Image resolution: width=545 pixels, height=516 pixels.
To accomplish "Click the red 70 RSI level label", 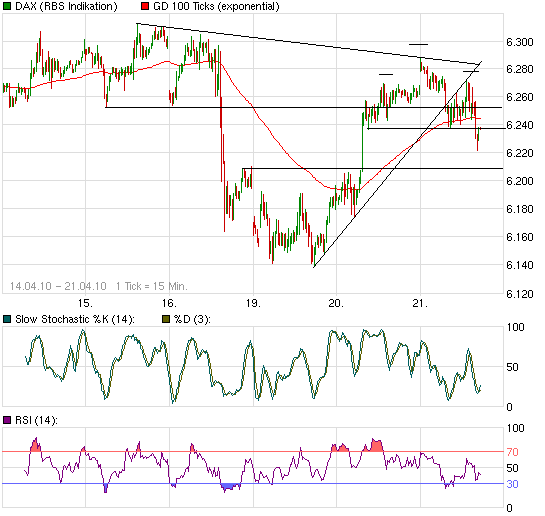I will point(512,452).
